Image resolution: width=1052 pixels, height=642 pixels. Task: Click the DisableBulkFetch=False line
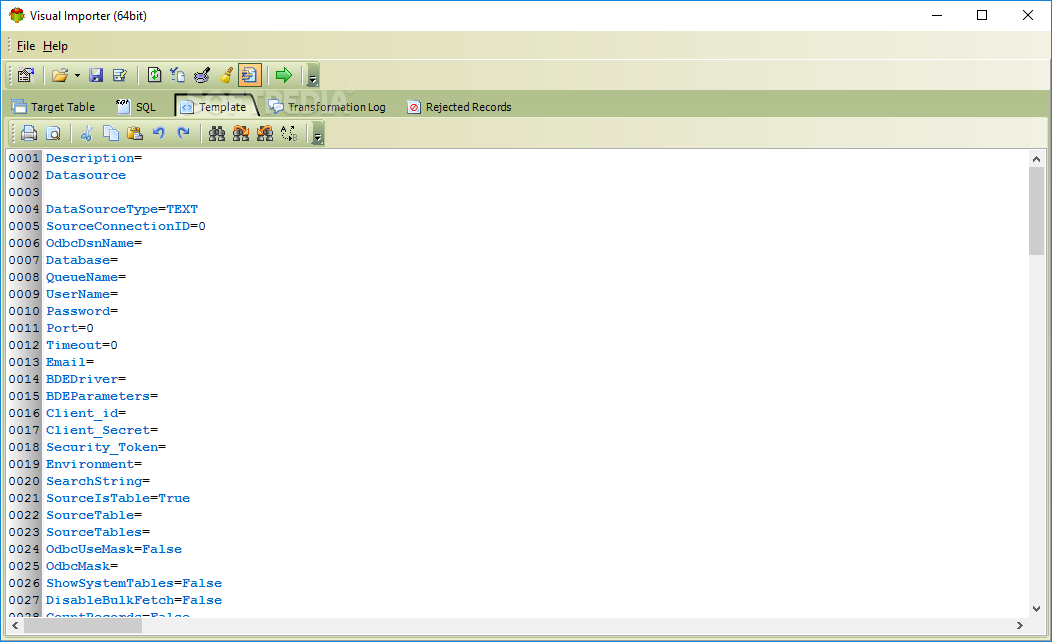[x=134, y=600]
